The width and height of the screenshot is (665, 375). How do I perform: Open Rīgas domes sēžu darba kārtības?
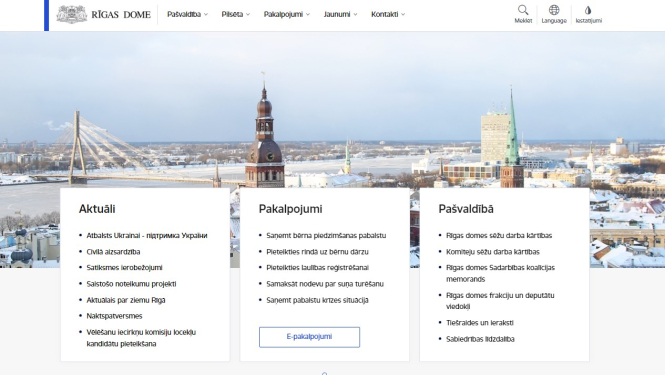499,235
